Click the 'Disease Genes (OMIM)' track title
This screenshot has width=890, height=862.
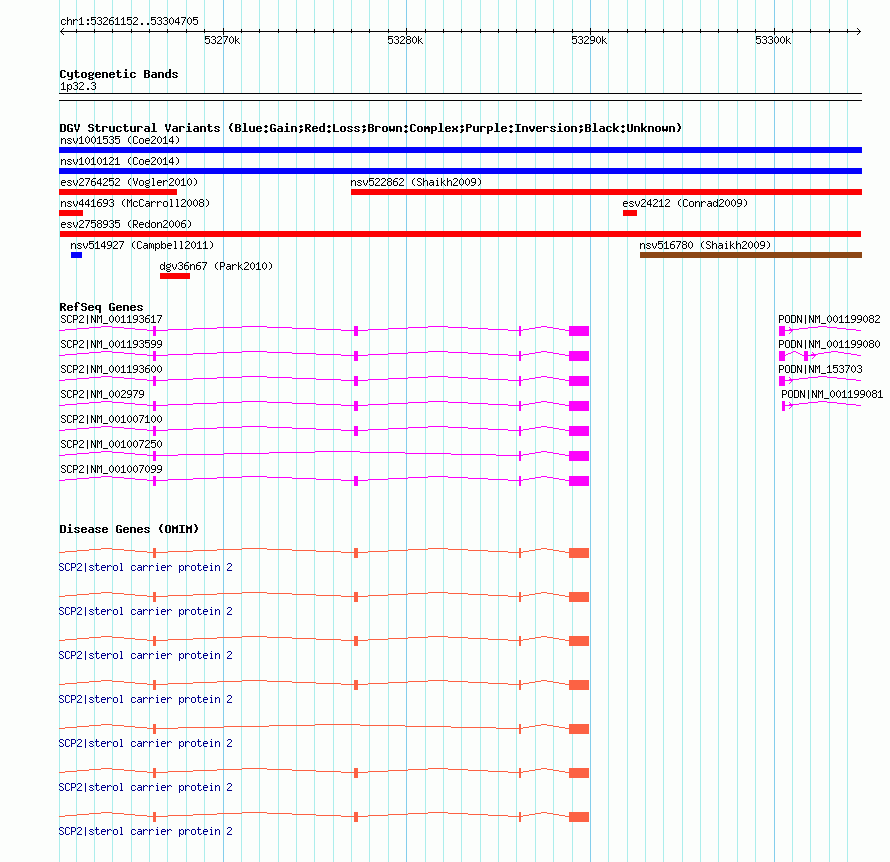click(129, 529)
